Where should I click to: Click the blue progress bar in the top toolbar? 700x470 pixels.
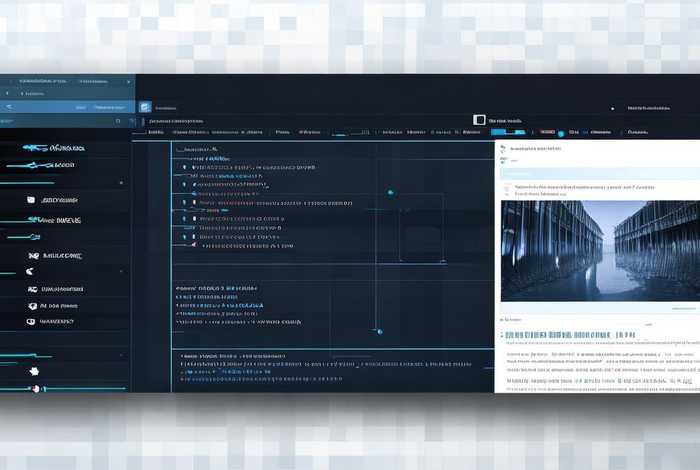tap(507, 131)
